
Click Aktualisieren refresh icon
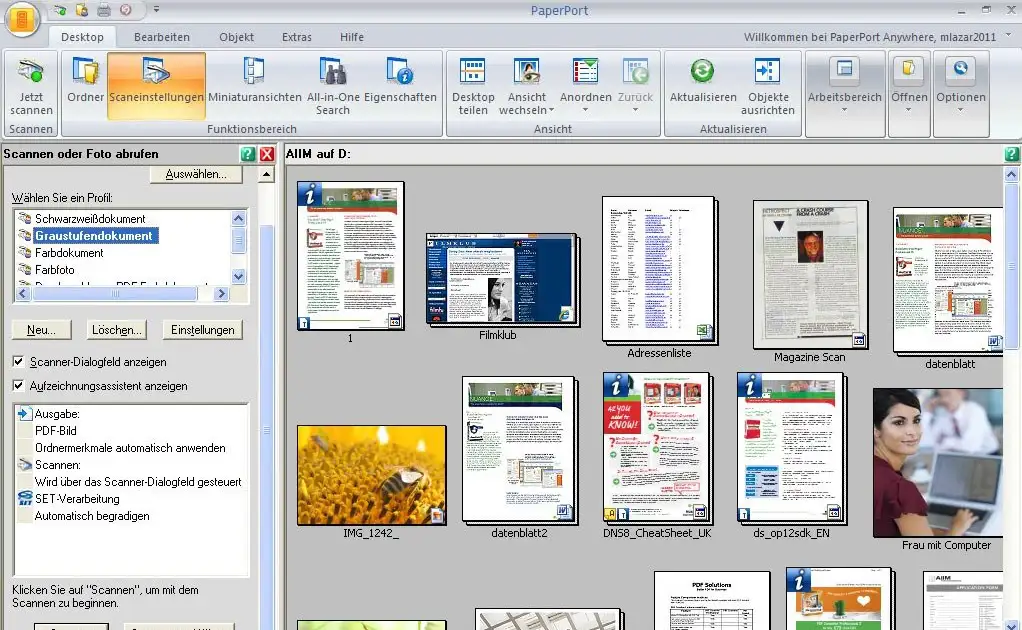tap(703, 74)
